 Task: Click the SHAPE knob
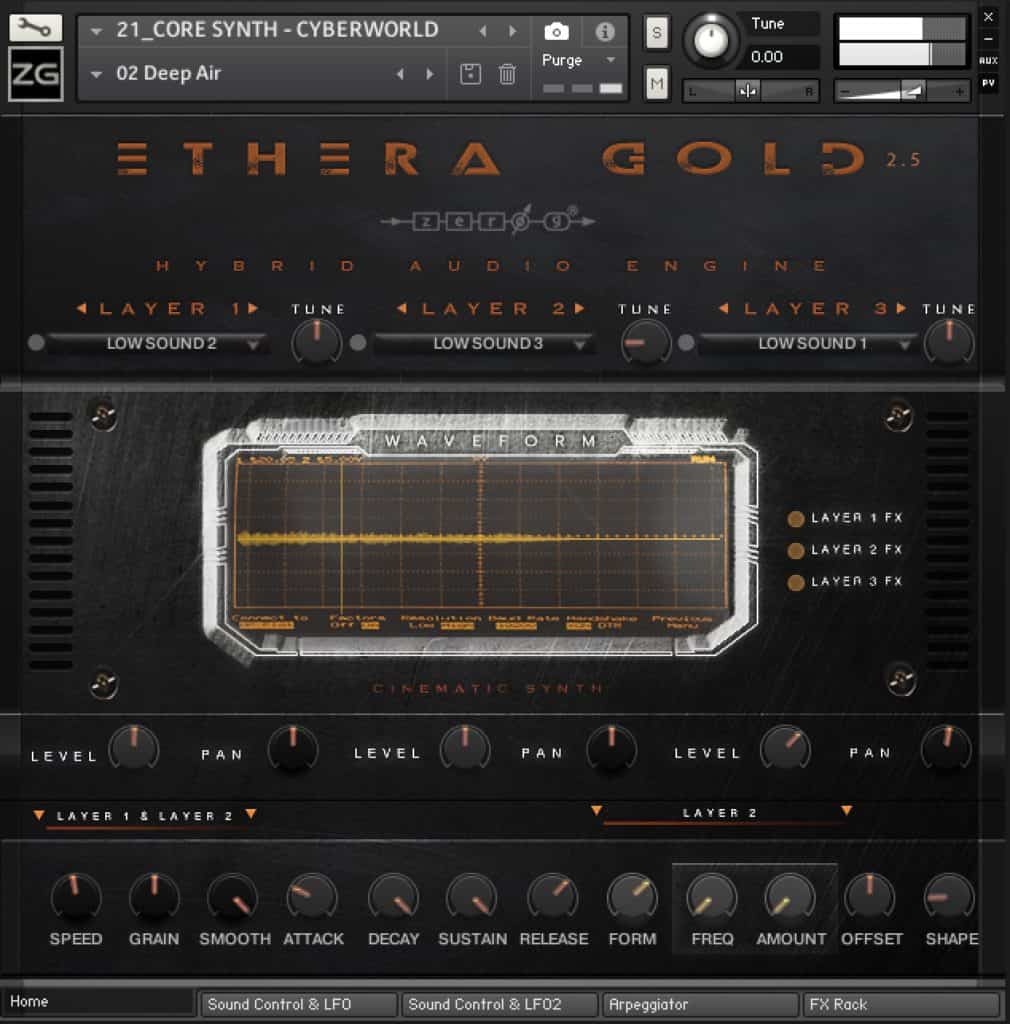click(x=949, y=897)
